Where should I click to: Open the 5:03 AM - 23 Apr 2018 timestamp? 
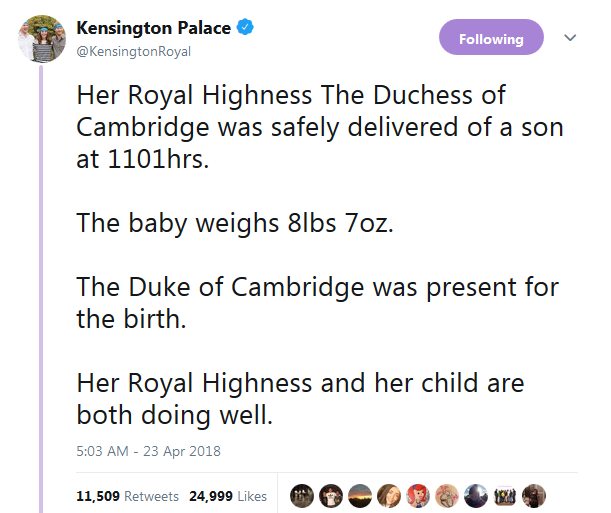coord(148,451)
